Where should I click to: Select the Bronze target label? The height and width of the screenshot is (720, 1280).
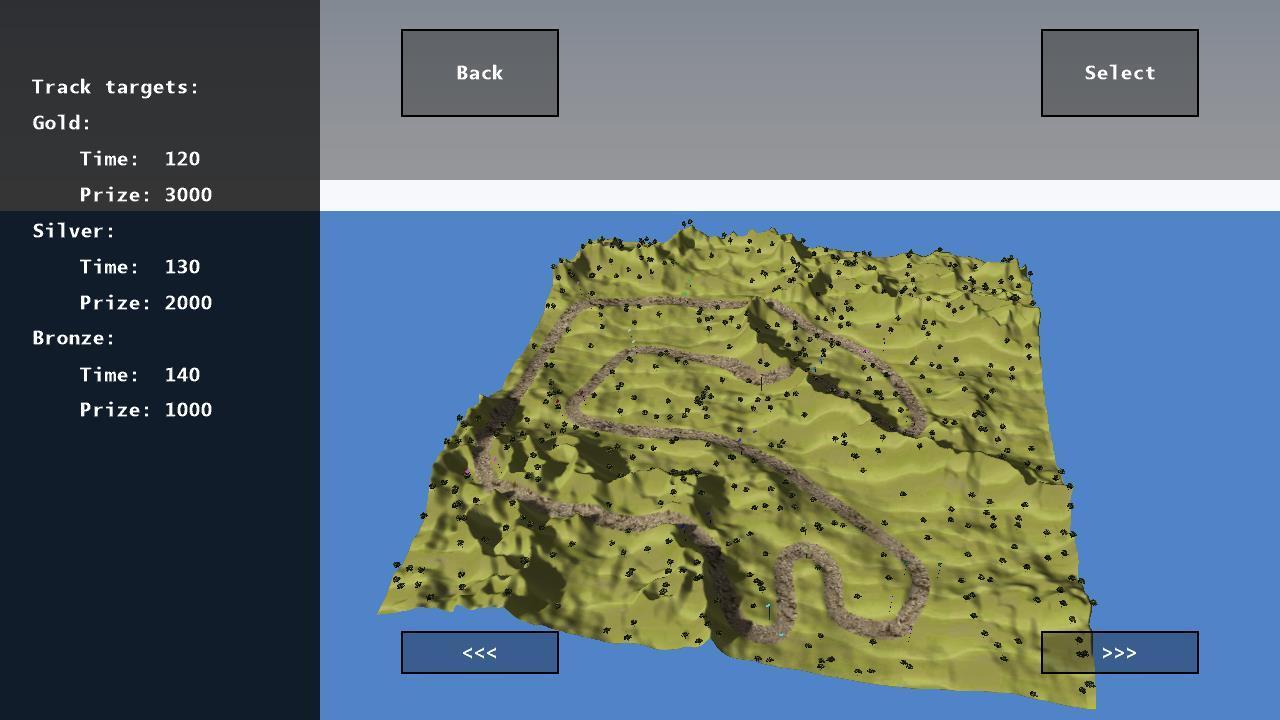74,338
